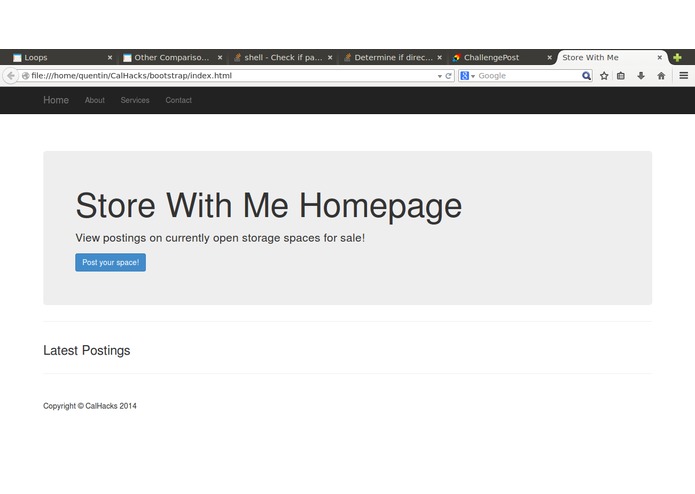The image size is (695, 494).
Task: Click the Copyright © CalHacks 2014 text
Action: pos(90,406)
